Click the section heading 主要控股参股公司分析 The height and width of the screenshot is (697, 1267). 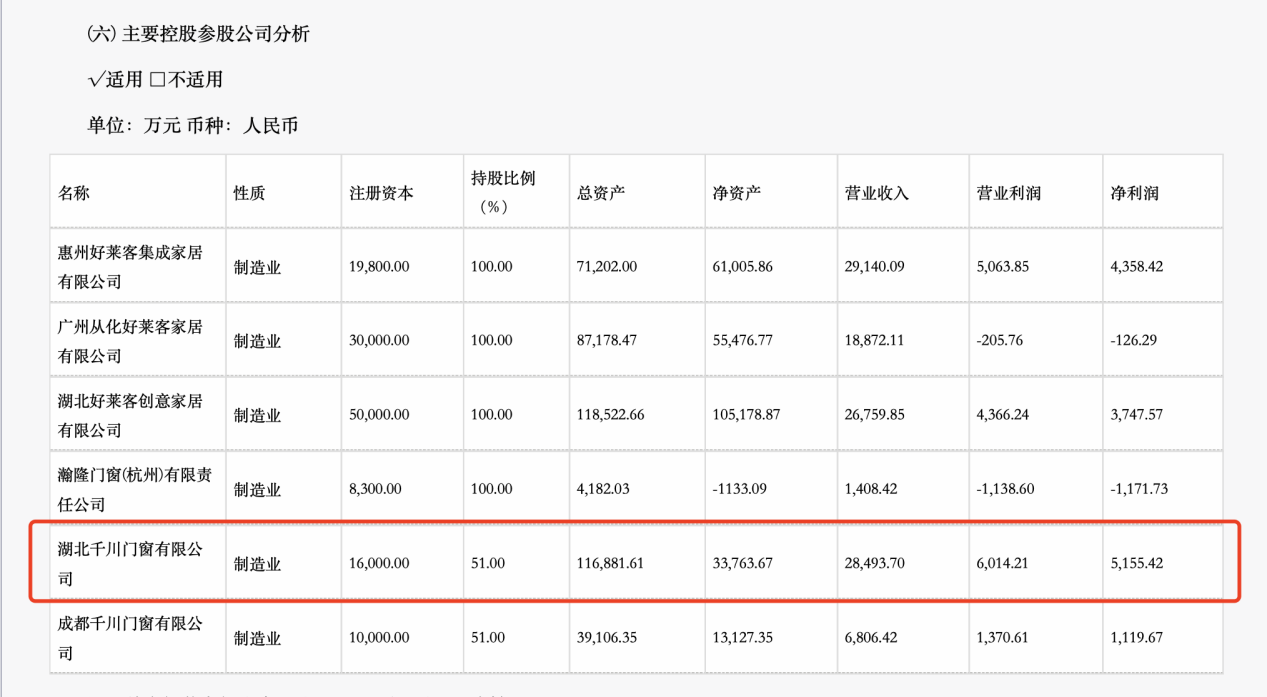click(x=214, y=34)
